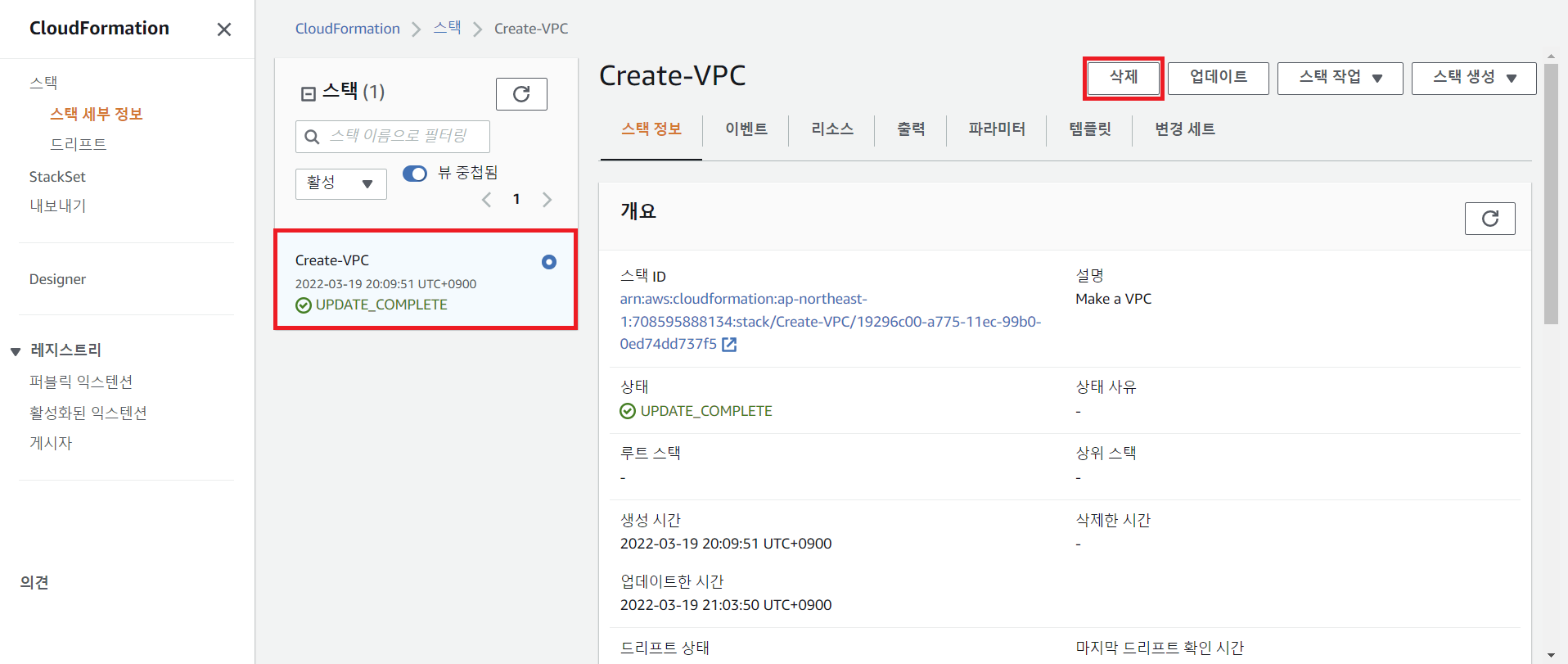Switch to the 파라미터 tab
Viewport: 1568px width, 664px height.
[x=997, y=129]
